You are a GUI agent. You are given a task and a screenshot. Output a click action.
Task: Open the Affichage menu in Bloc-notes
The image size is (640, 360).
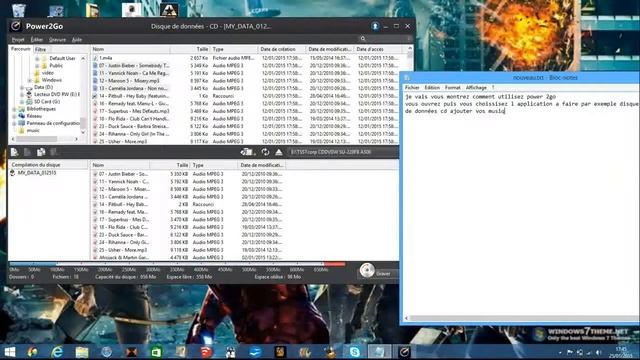point(476,87)
